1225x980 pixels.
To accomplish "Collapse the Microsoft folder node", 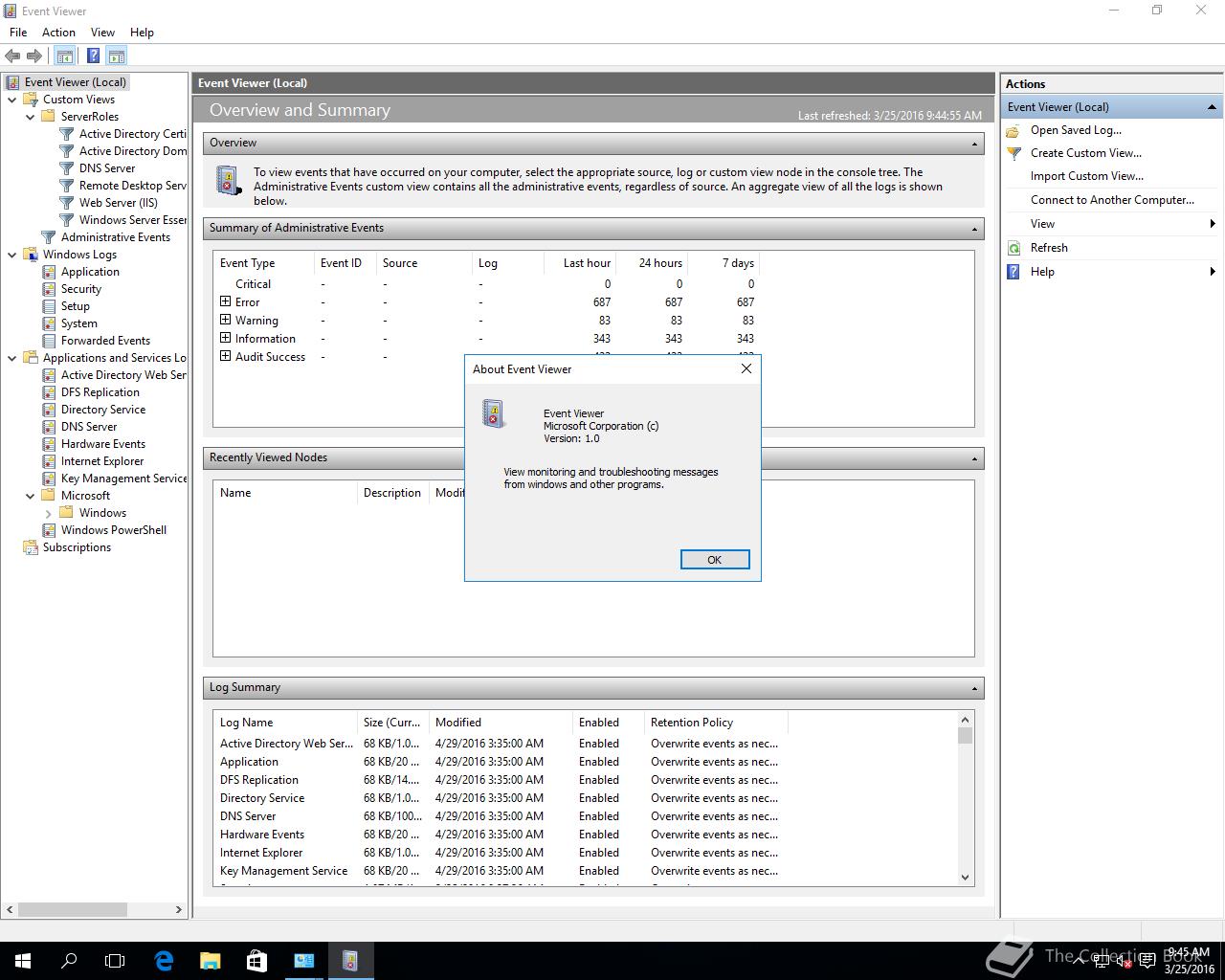I will (x=31, y=496).
